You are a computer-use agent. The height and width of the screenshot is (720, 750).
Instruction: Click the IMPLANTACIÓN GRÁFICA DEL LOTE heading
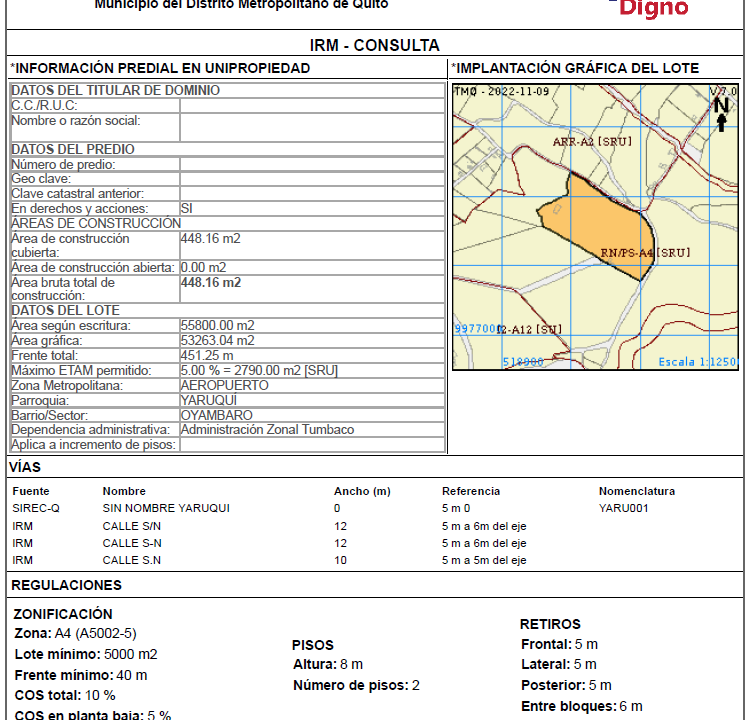pyautogui.click(x=575, y=68)
